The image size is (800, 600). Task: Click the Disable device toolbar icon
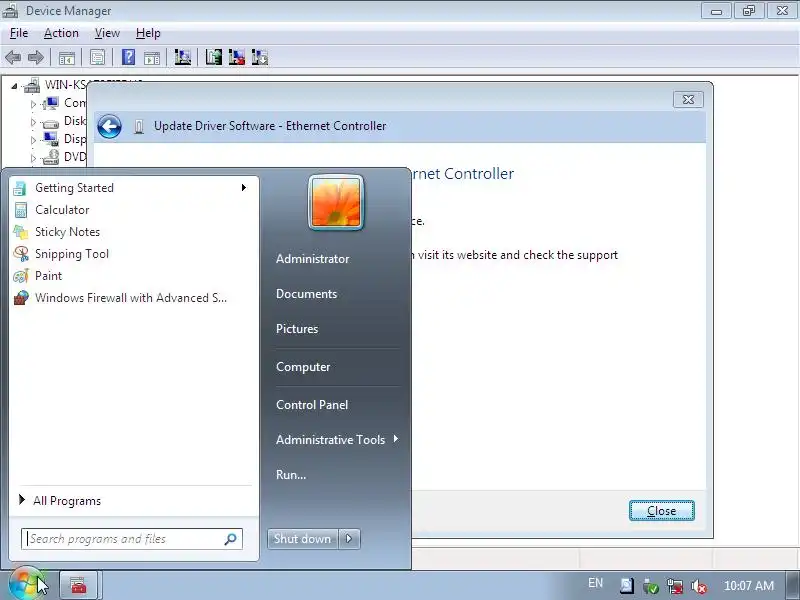point(260,57)
